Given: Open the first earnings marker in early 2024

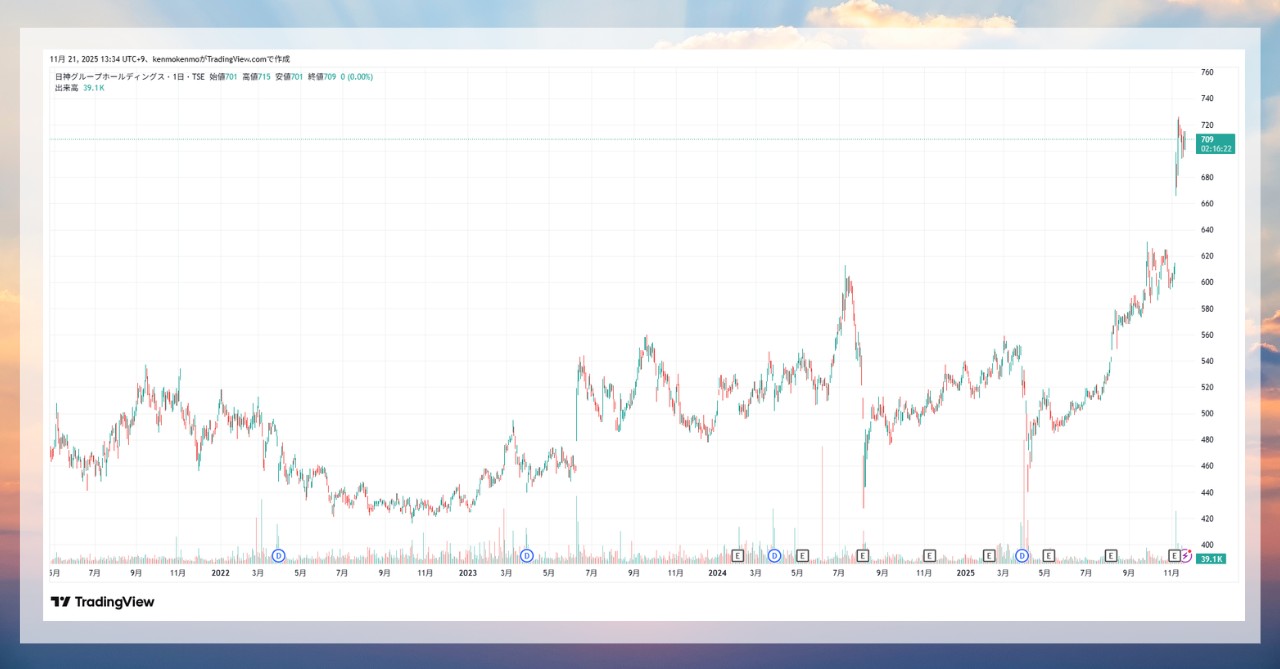Looking at the screenshot, I should click(738, 555).
